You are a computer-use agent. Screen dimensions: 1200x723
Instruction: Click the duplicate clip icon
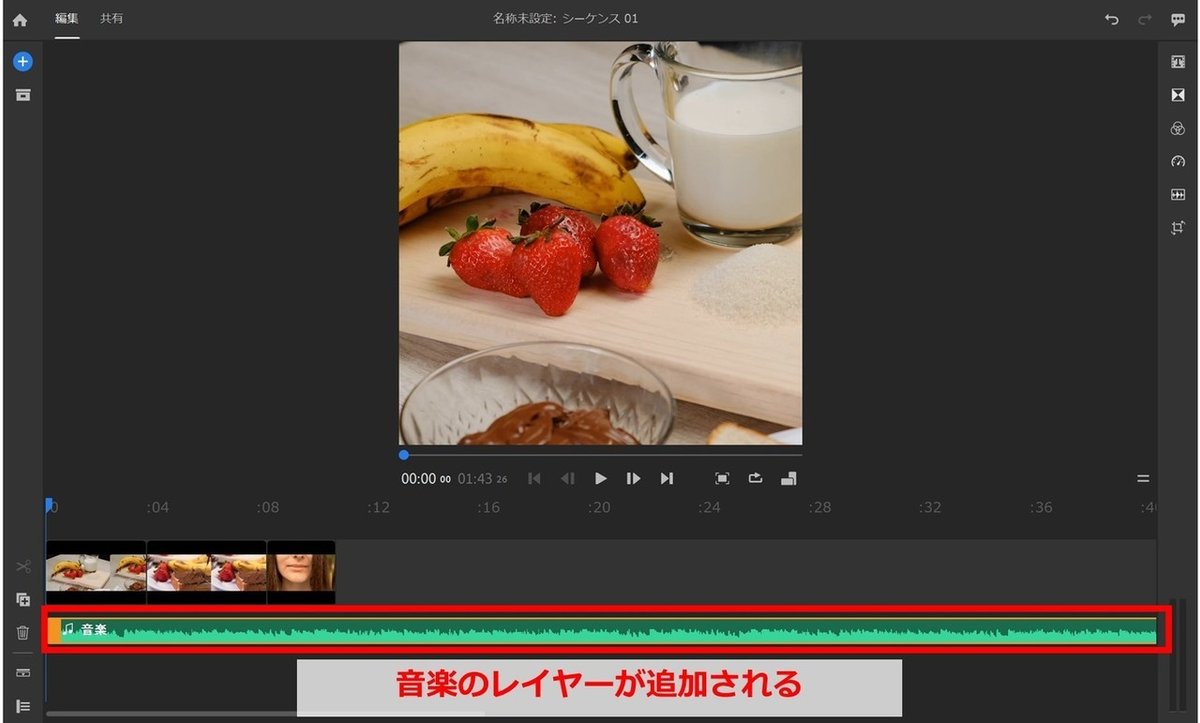pyautogui.click(x=22, y=600)
